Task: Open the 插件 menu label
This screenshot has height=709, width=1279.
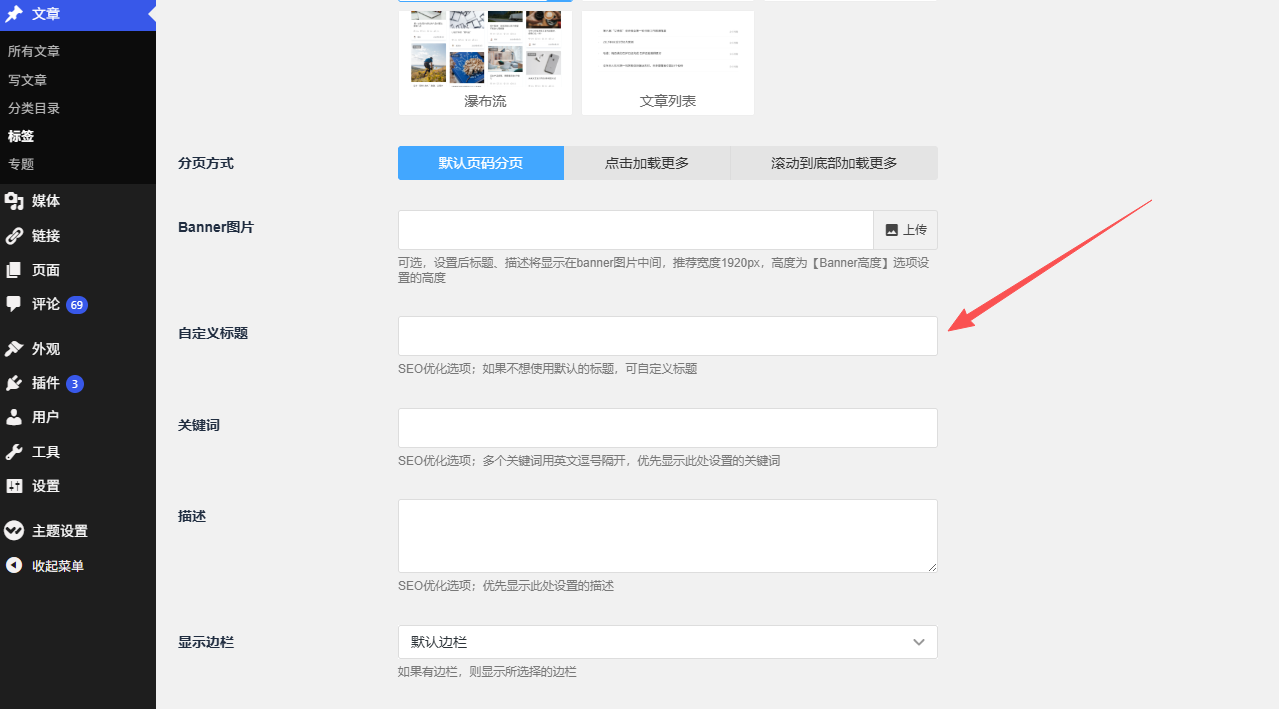Action: (46, 383)
